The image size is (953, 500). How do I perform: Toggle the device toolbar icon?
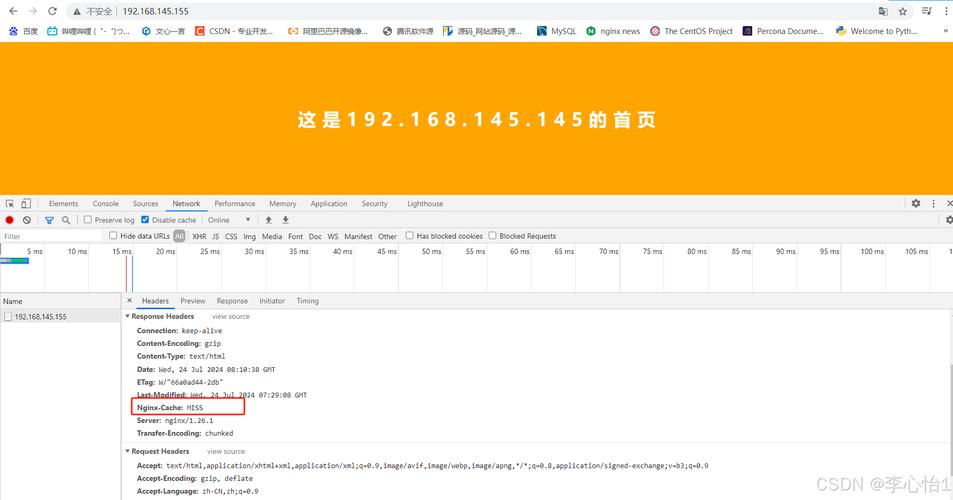(x=27, y=204)
